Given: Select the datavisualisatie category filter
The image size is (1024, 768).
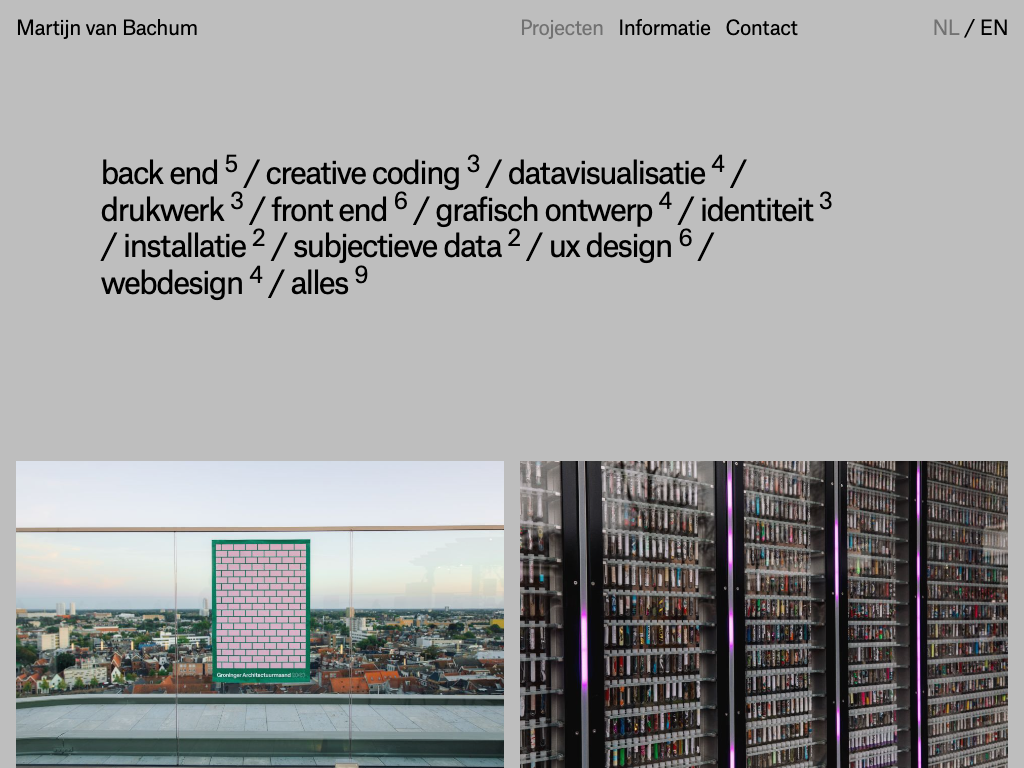Looking at the screenshot, I should pos(606,174).
